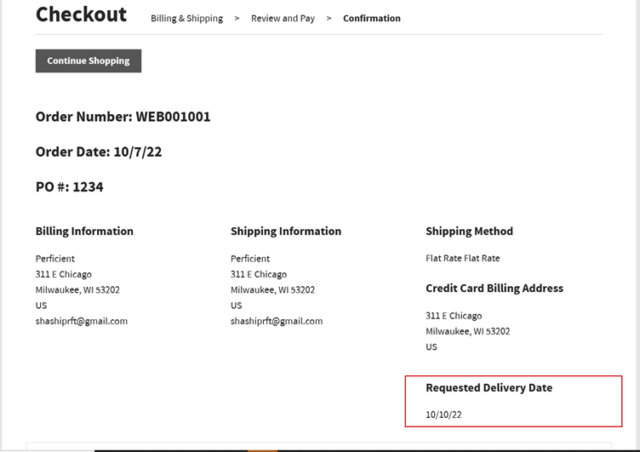Click the Order Date 10/7/22 line
Image resolution: width=640 pixels, height=452 pixels.
point(99,152)
